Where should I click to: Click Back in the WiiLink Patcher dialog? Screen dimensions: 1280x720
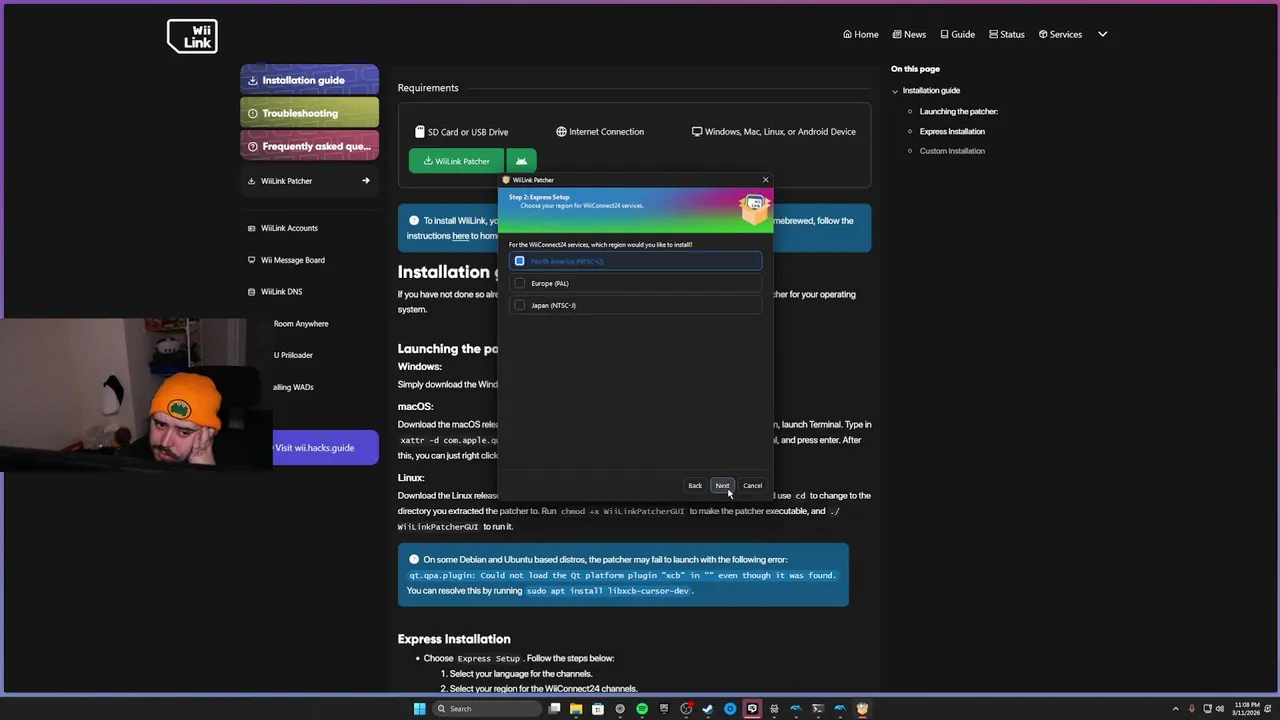point(695,486)
